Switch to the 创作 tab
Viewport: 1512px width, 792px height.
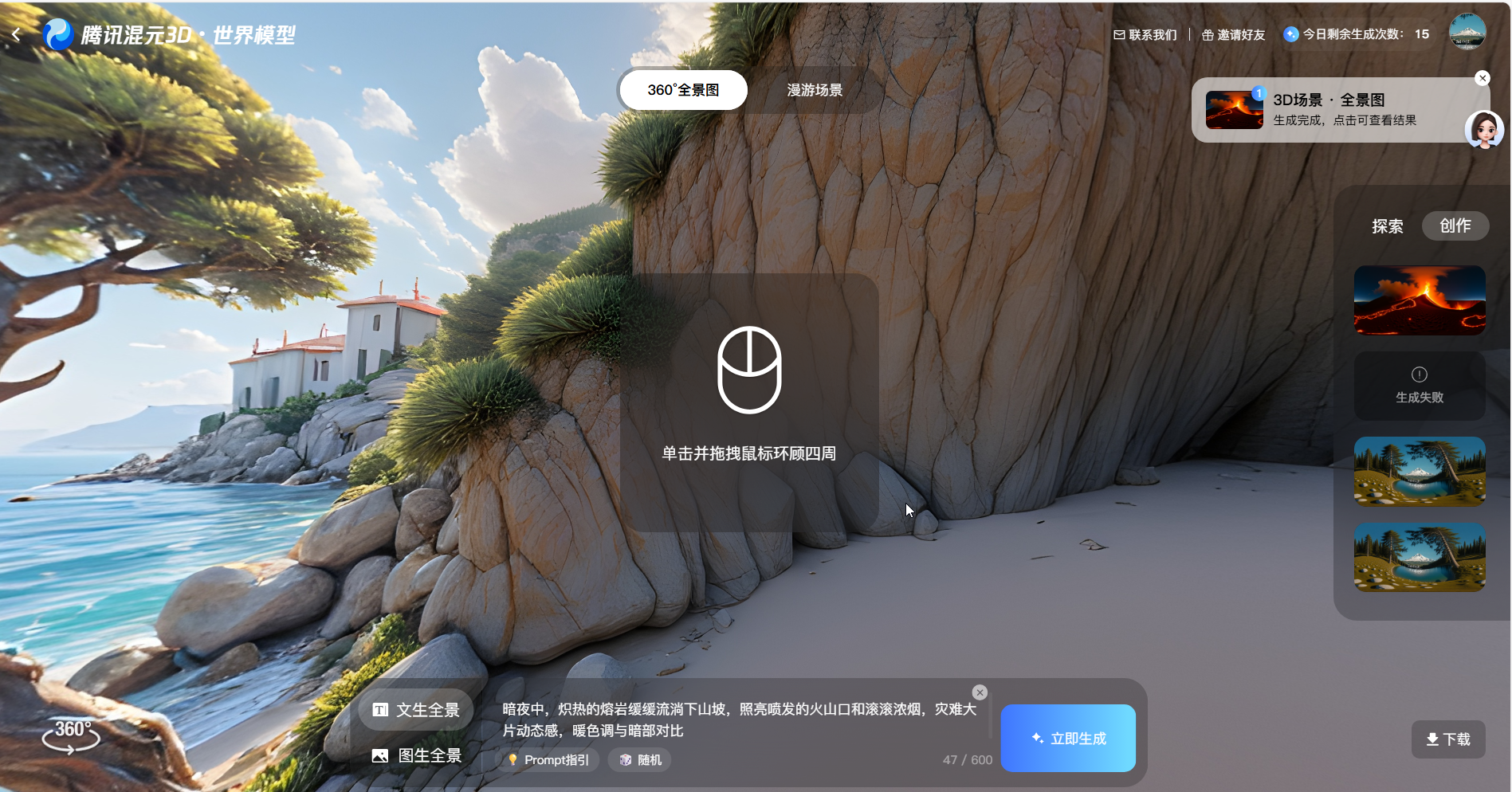[1455, 225]
